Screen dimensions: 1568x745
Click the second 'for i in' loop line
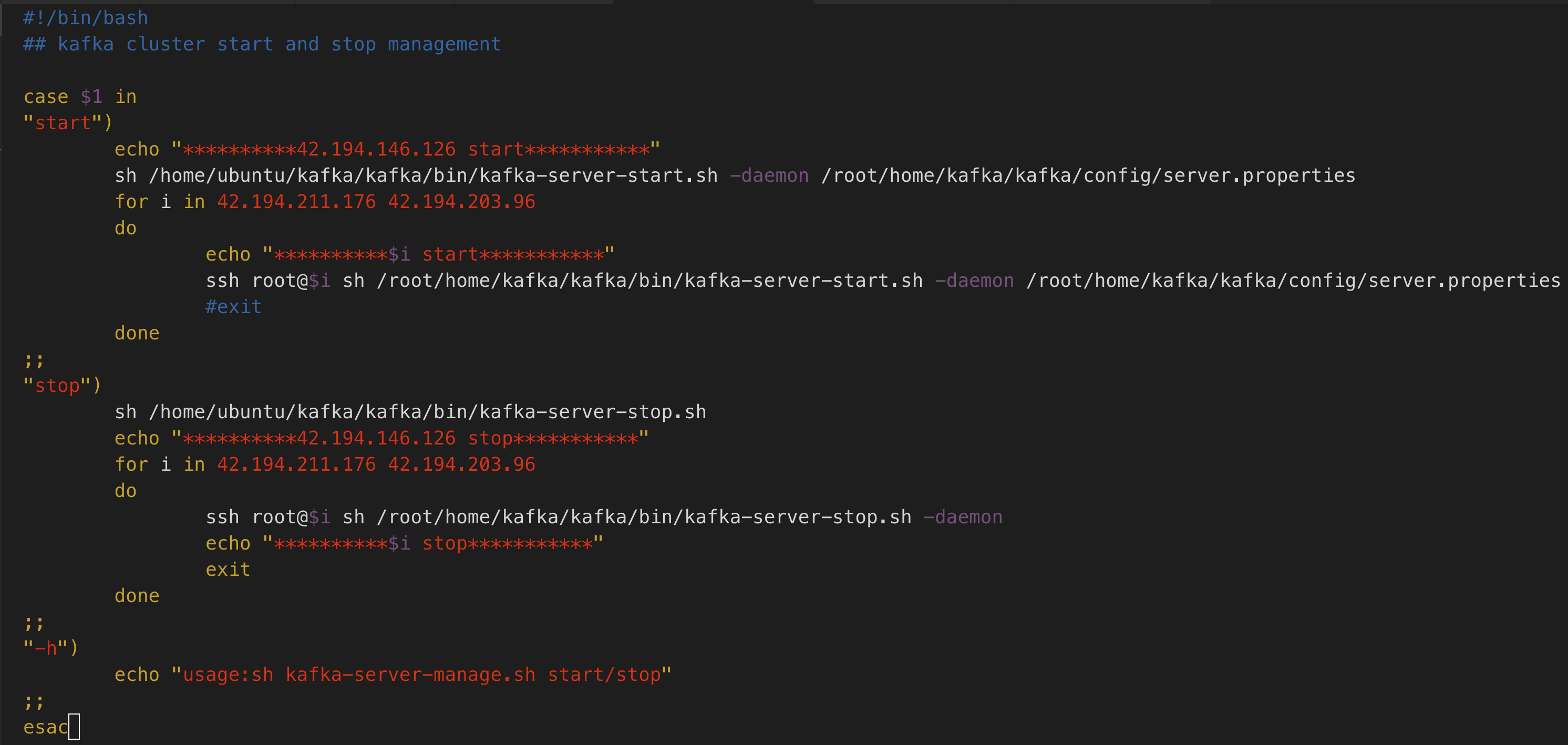click(324, 464)
